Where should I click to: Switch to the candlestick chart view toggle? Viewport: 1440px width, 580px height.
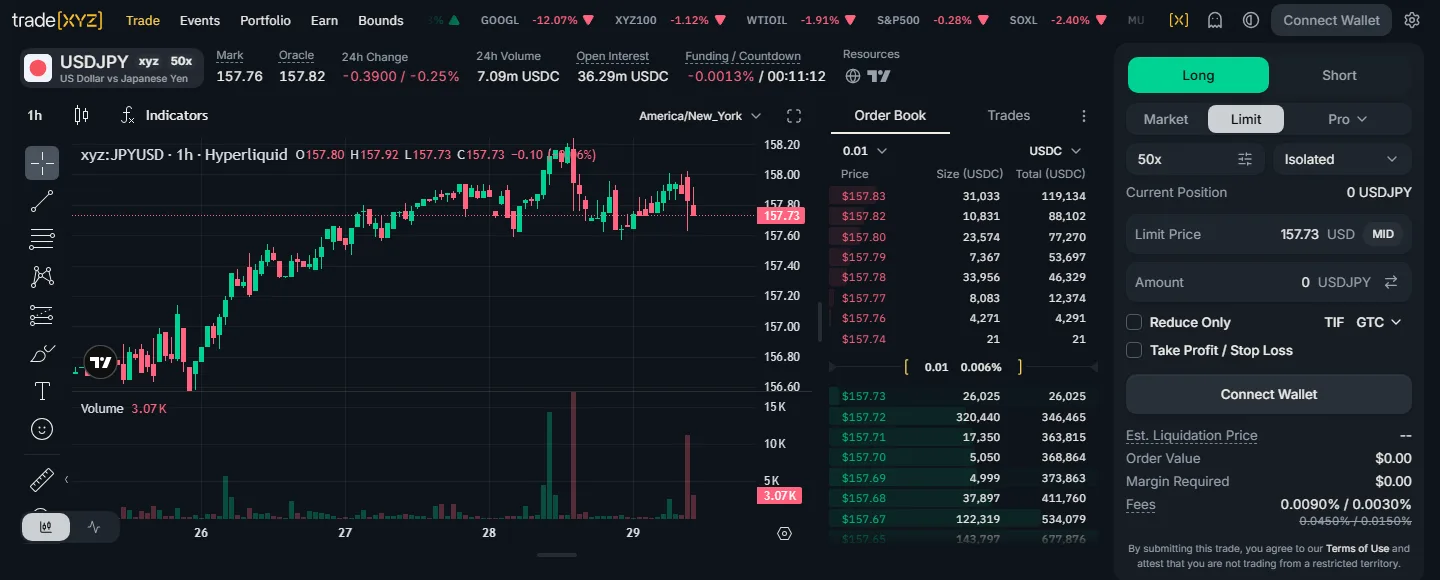pyautogui.click(x=46, y=527)
